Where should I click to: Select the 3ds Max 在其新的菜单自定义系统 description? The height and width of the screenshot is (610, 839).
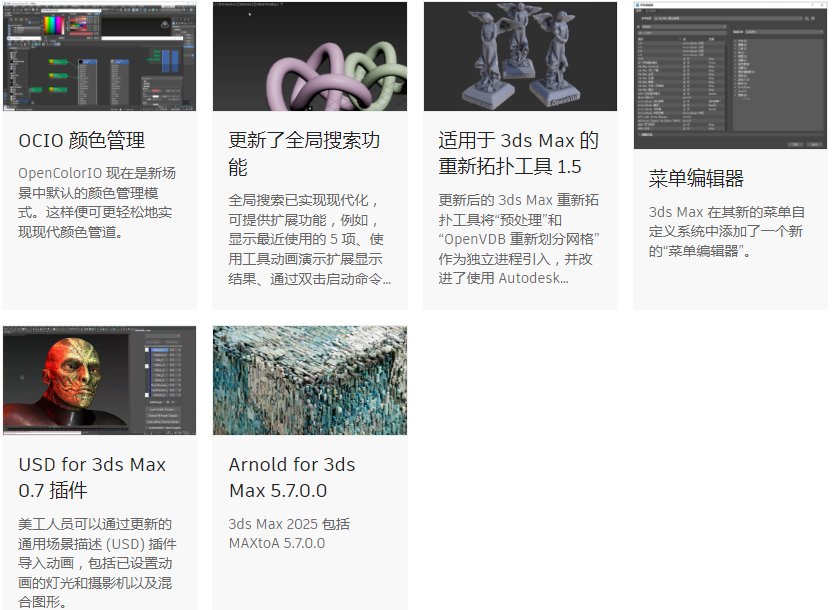click(727, 232)
